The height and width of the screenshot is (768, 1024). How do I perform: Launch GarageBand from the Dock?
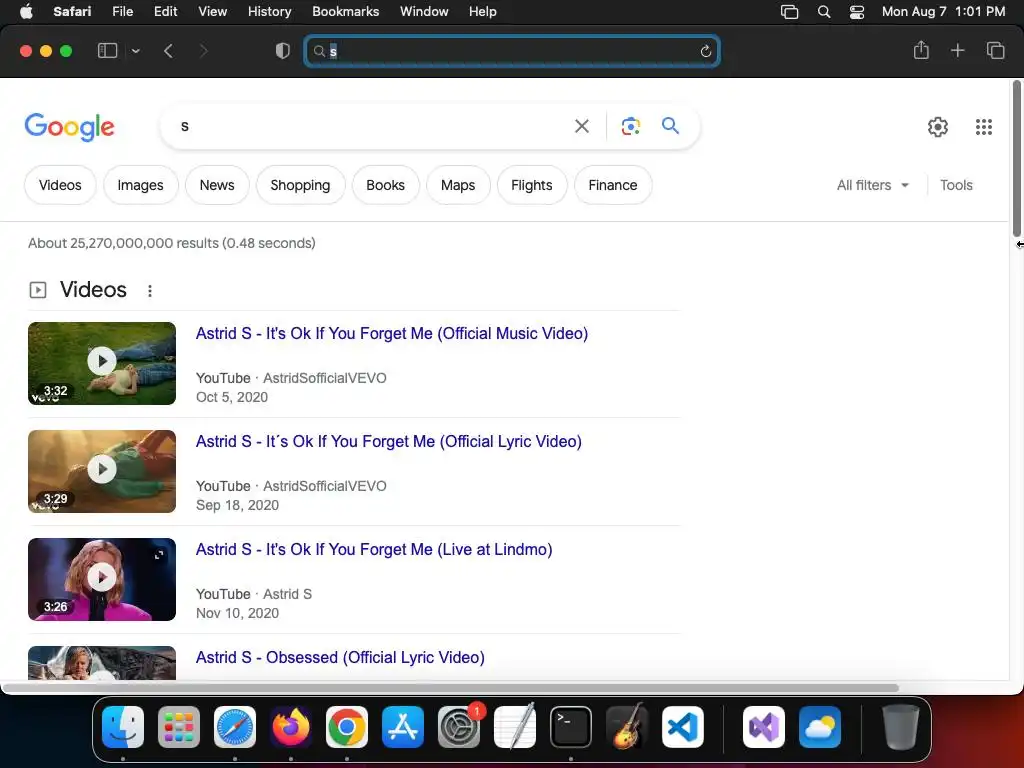click(x=627, y=727)
